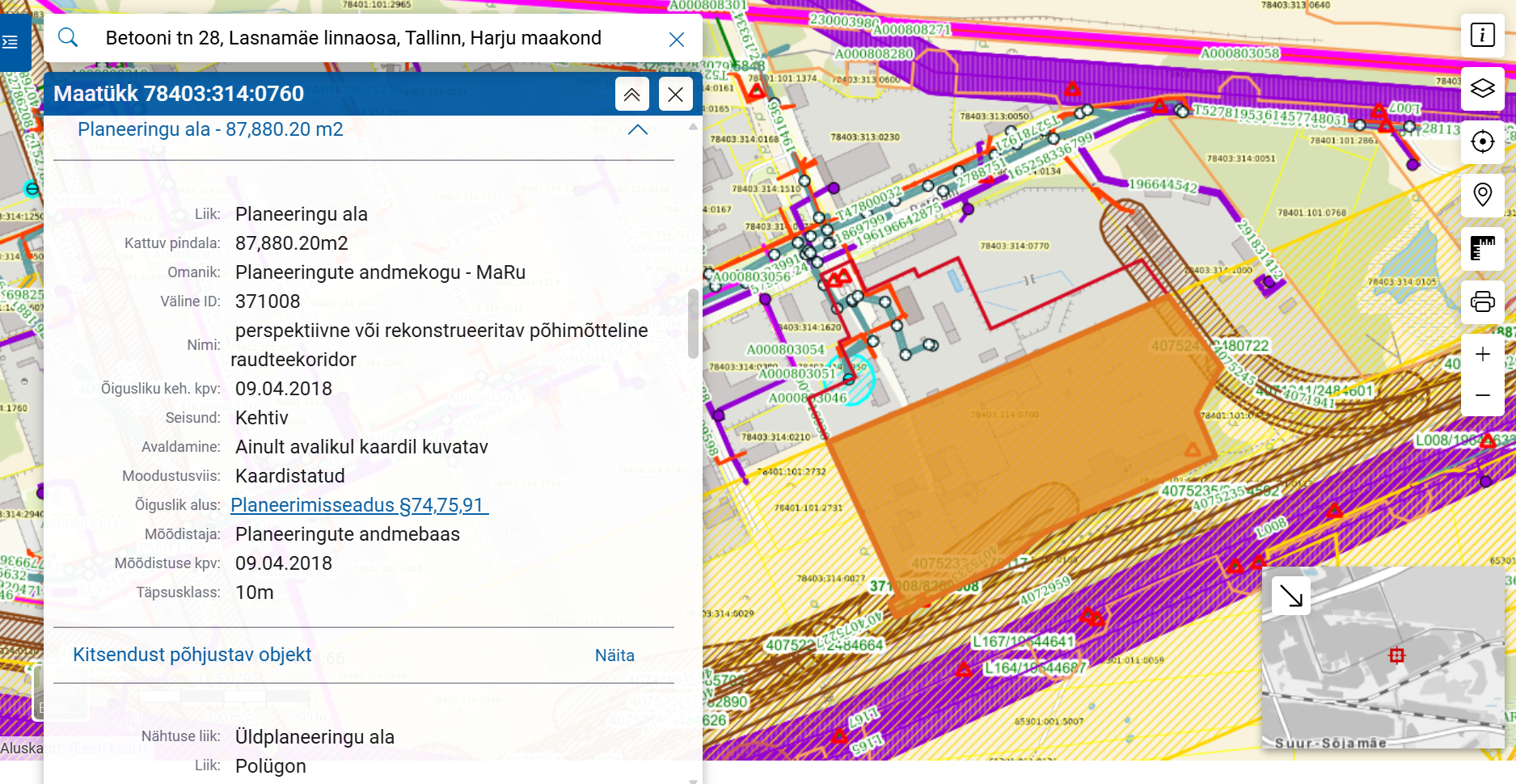Open the Planeerimisseadus §74,75,91 link
The width and height of the screenshot is (1516, 784).
[x=359, y=505]
